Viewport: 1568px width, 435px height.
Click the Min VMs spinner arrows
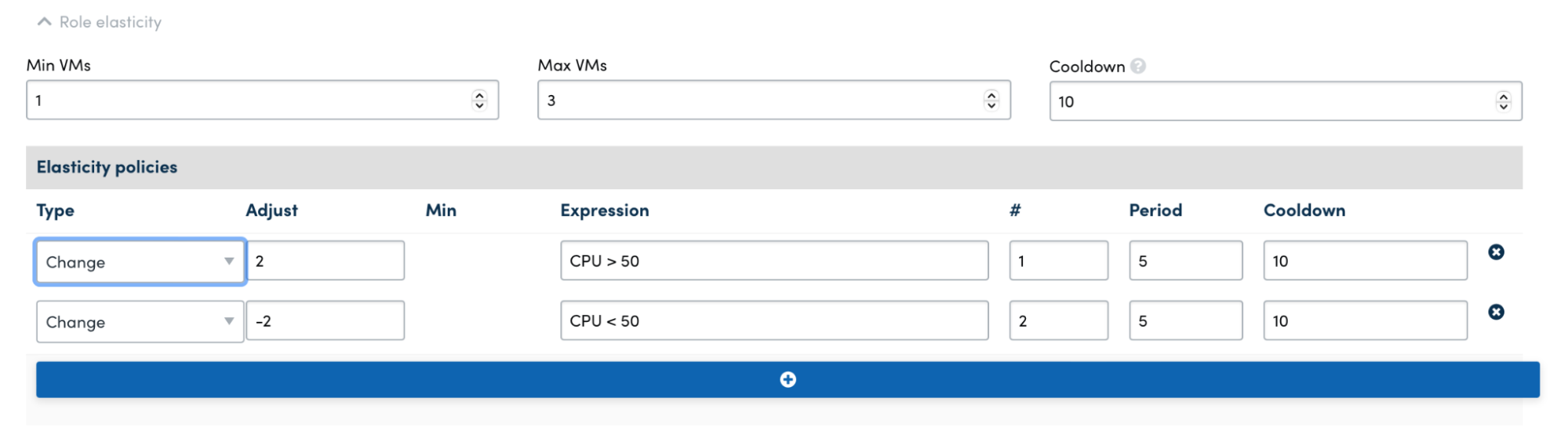(x=479, y=100)
